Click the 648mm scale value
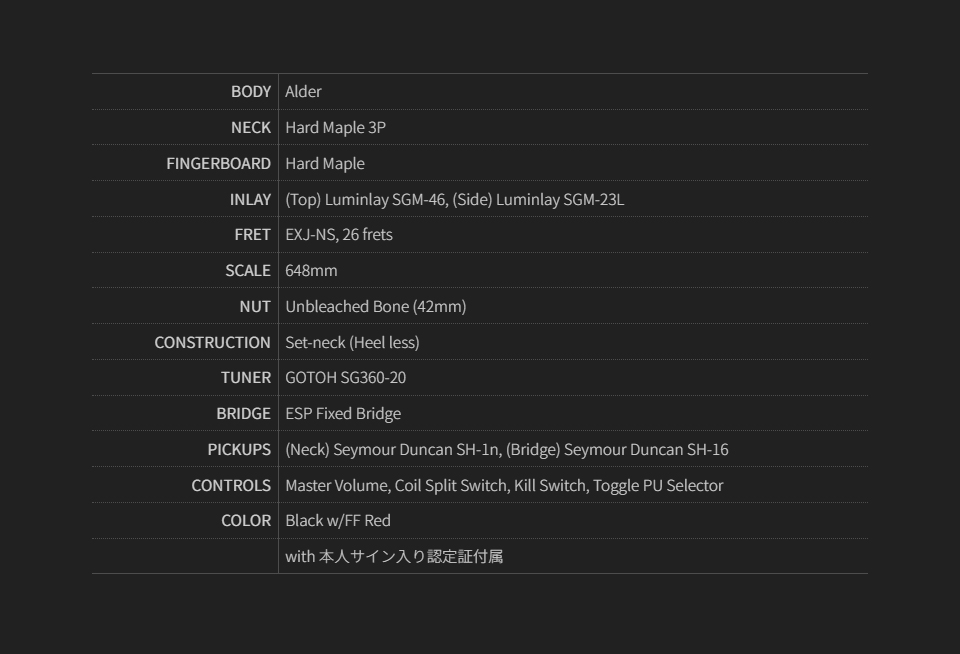The width and height of the screenshot is (960, 654). point(311,271)
